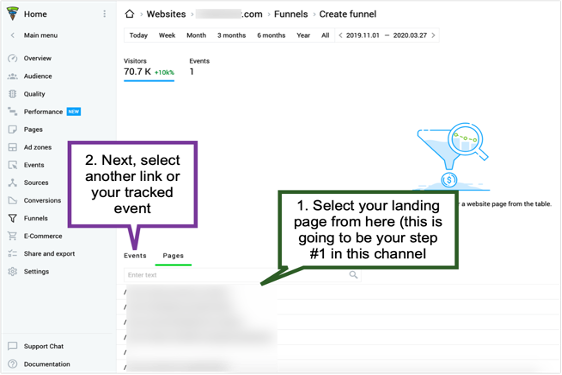Click the Settings gear icon
The image size is (562, 375).
click(13, 271)
